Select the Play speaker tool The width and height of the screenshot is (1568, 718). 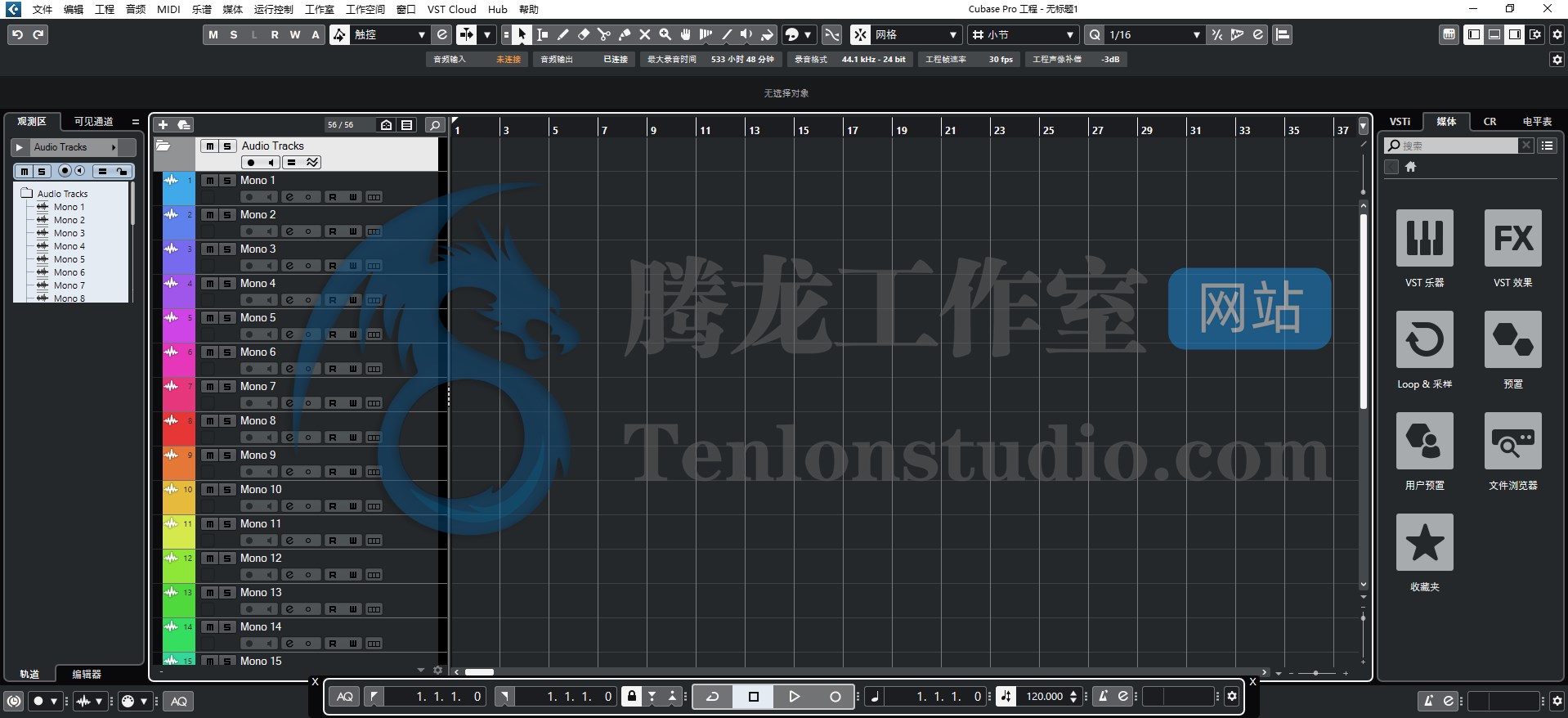click(746, 34)
